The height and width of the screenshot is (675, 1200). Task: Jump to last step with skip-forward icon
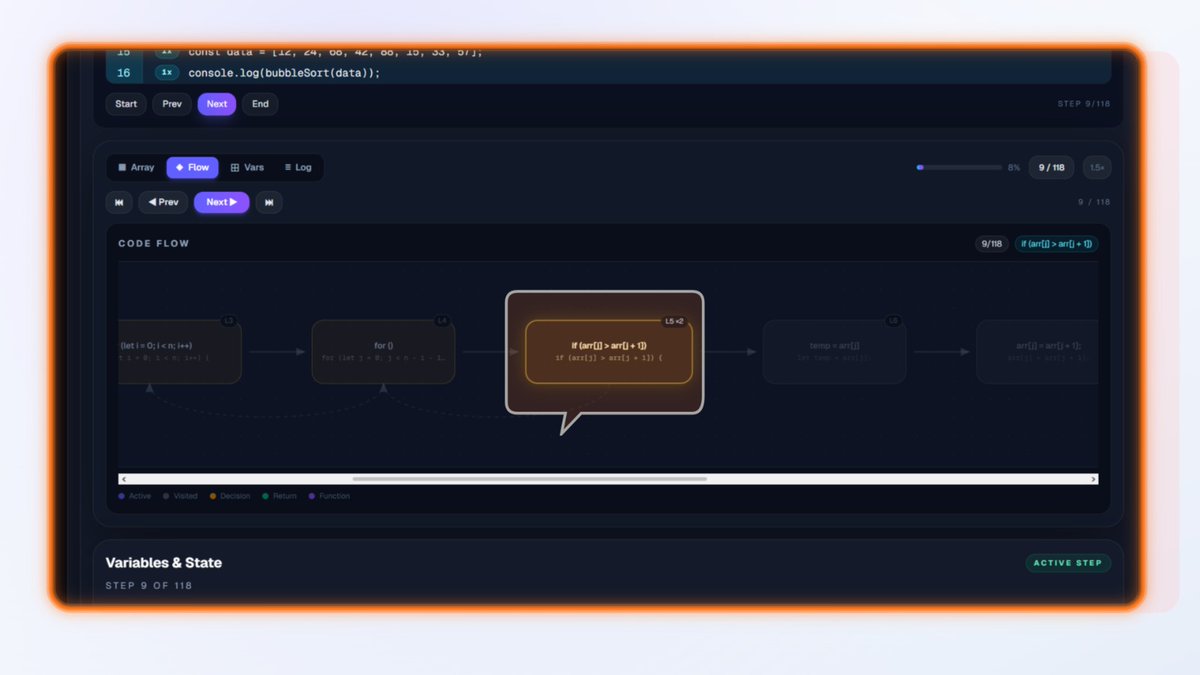click(x=269, y=203)
